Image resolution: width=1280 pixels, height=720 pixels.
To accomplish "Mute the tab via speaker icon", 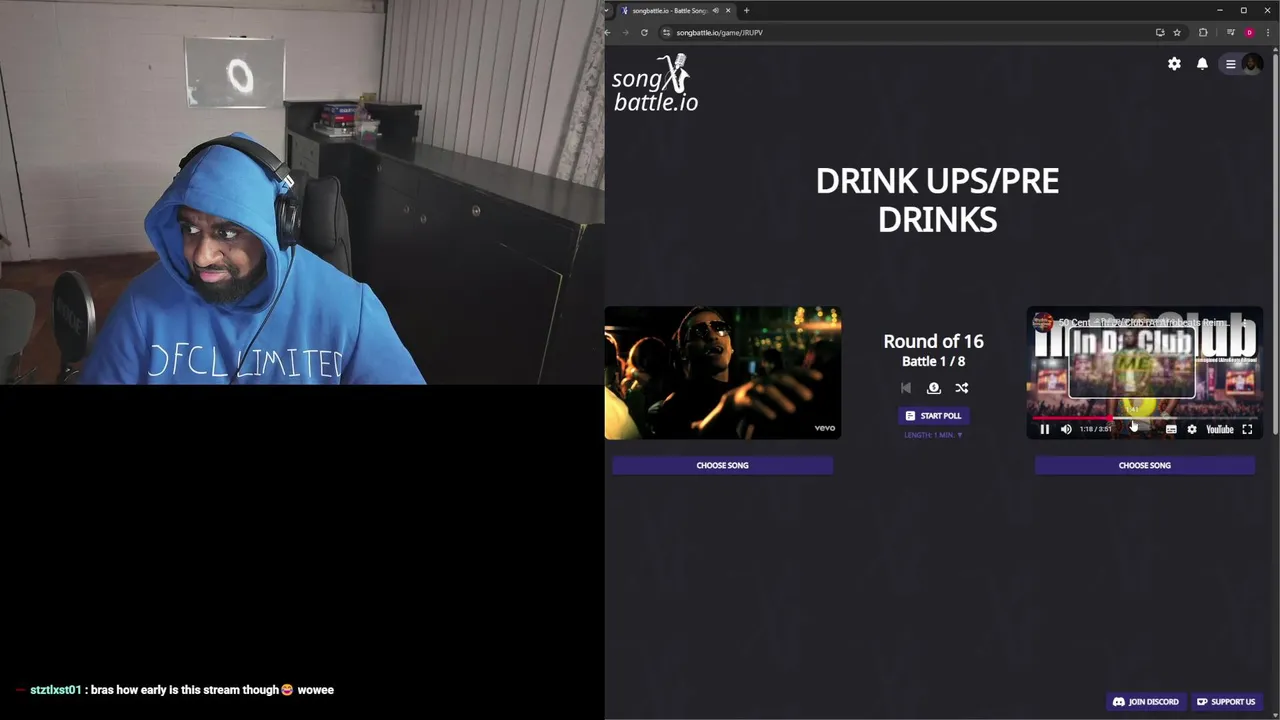I will (x=715, y=10).
